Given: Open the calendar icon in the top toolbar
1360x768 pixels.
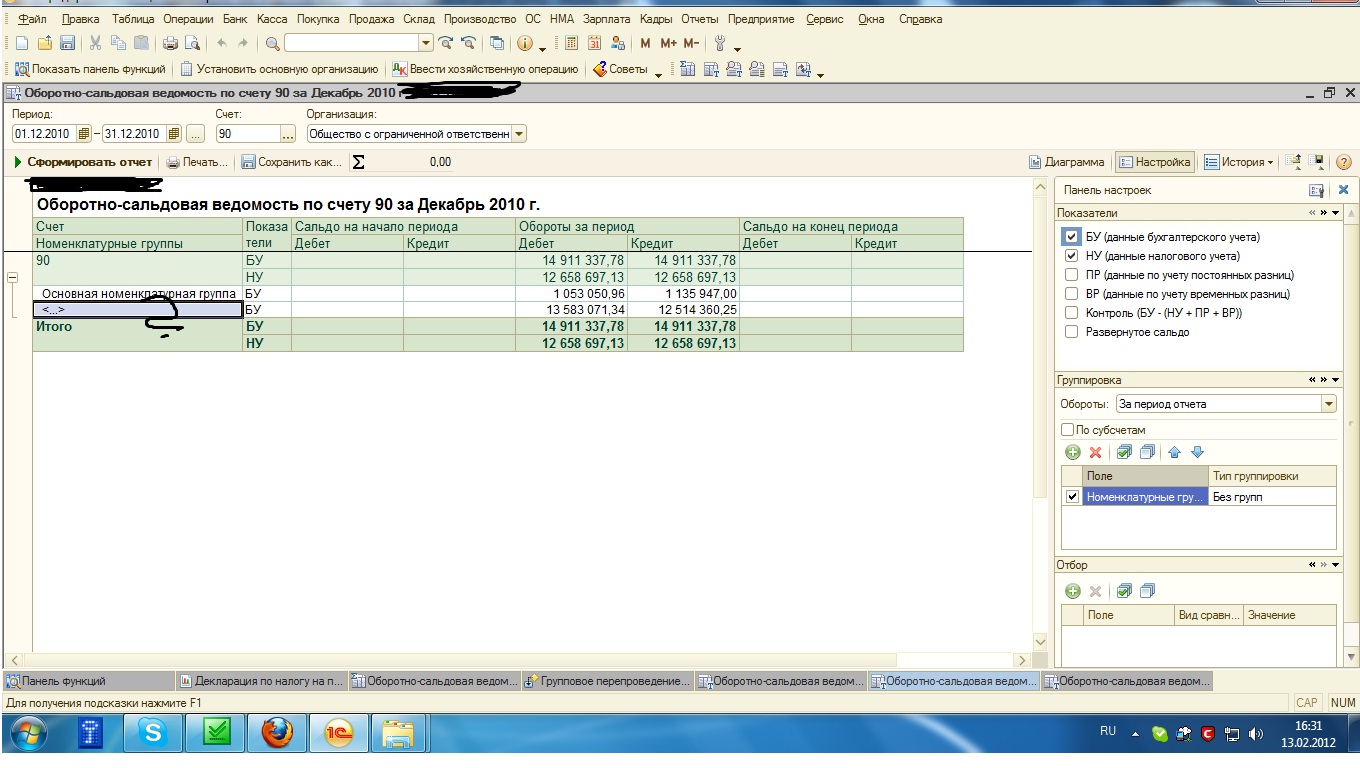Looking at the screenshot, I should click(x=595, y=43).
